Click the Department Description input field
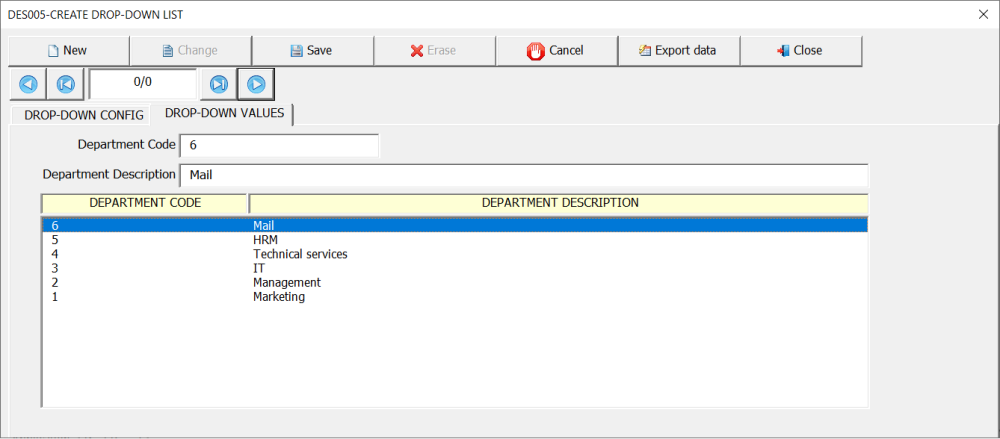This screenshot has height=439, width=1000. [x=524, y=175]
